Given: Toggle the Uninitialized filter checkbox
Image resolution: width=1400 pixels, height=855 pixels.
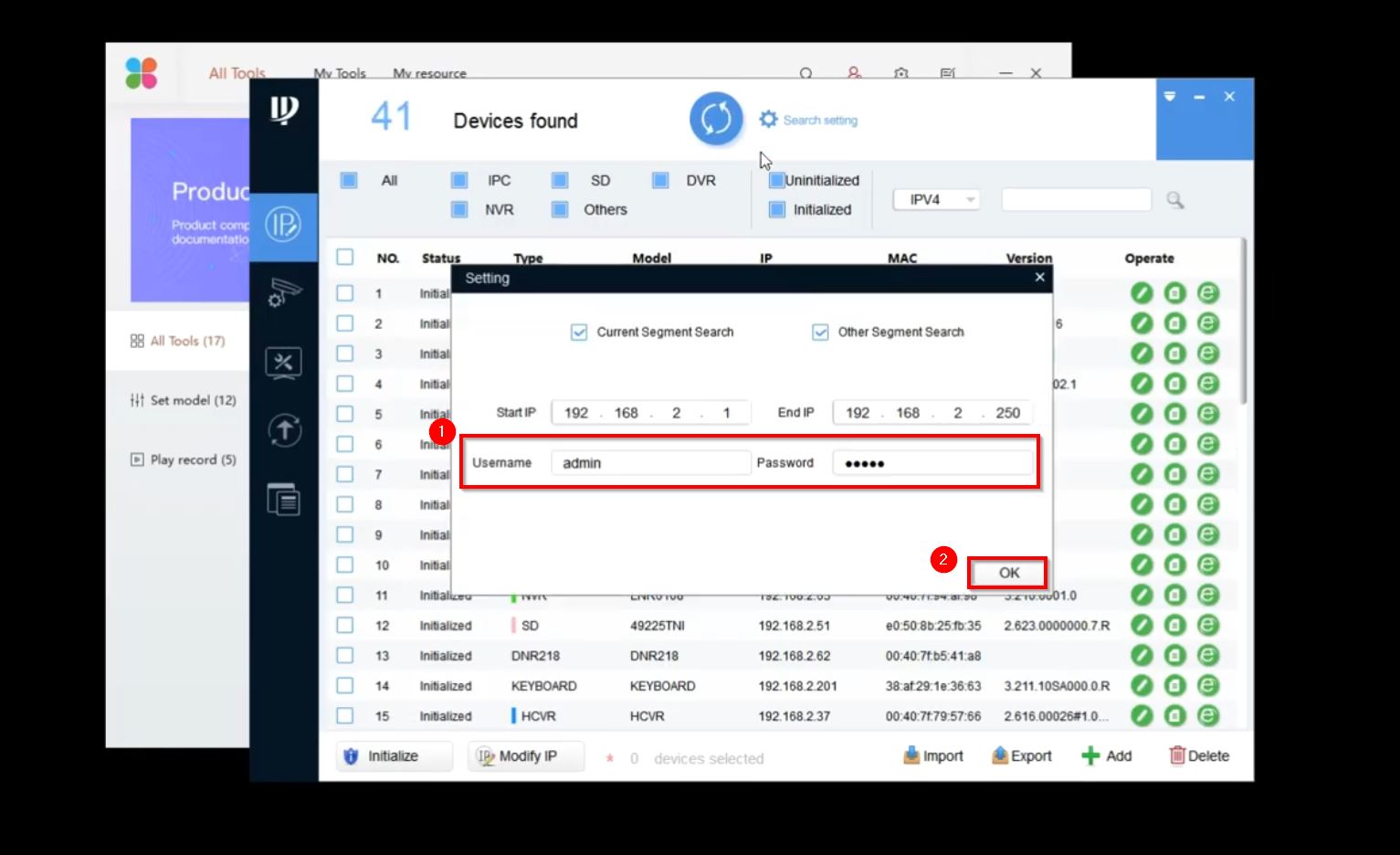Looking at the screenshot, I should click(777, 180).
